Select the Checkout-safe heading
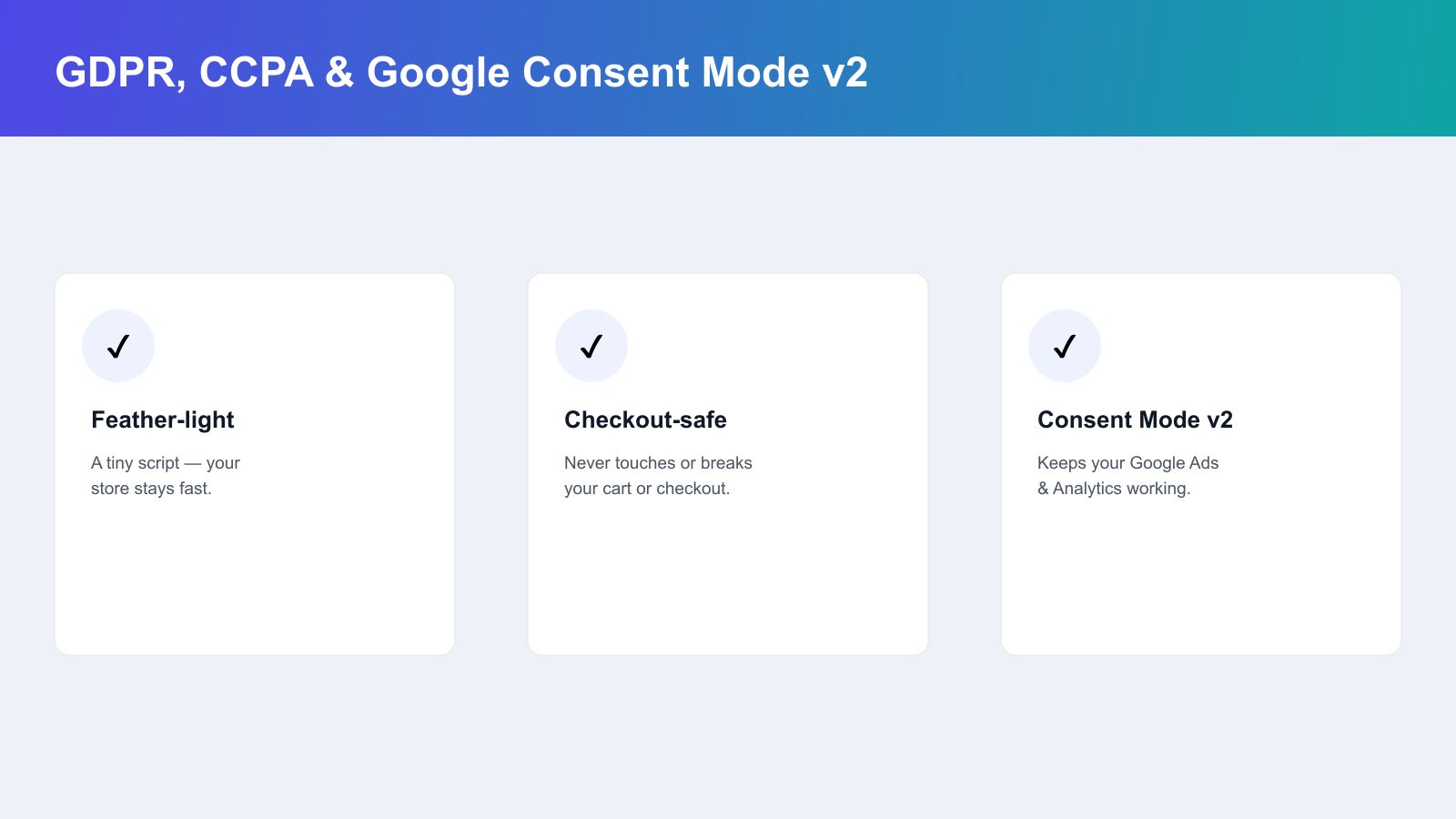Screen dimensions: 1456x819 tap(645, 420)
